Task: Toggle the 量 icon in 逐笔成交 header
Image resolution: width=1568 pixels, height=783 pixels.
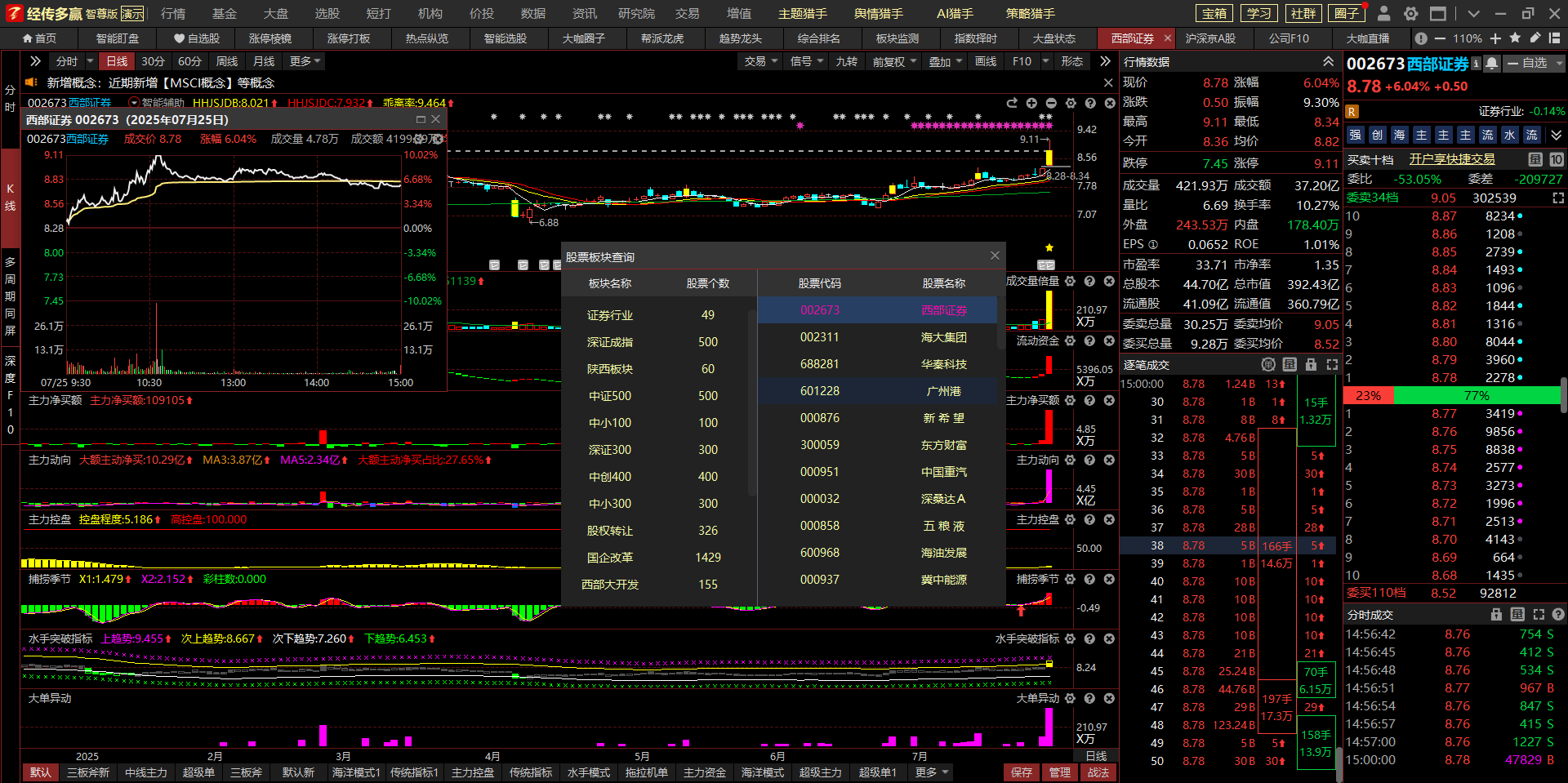Action: (1290, 364)
